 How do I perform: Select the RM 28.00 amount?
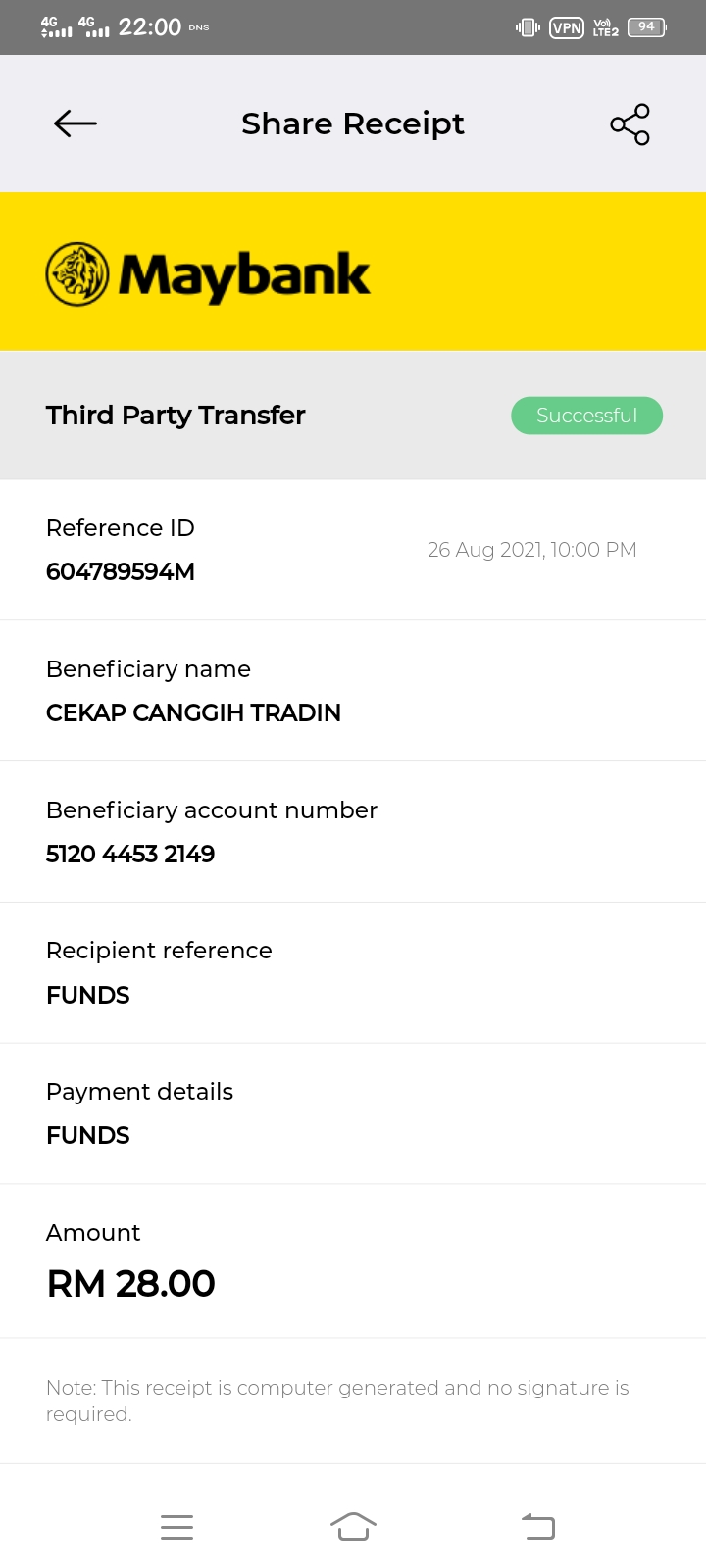[x=131, y=1284]
